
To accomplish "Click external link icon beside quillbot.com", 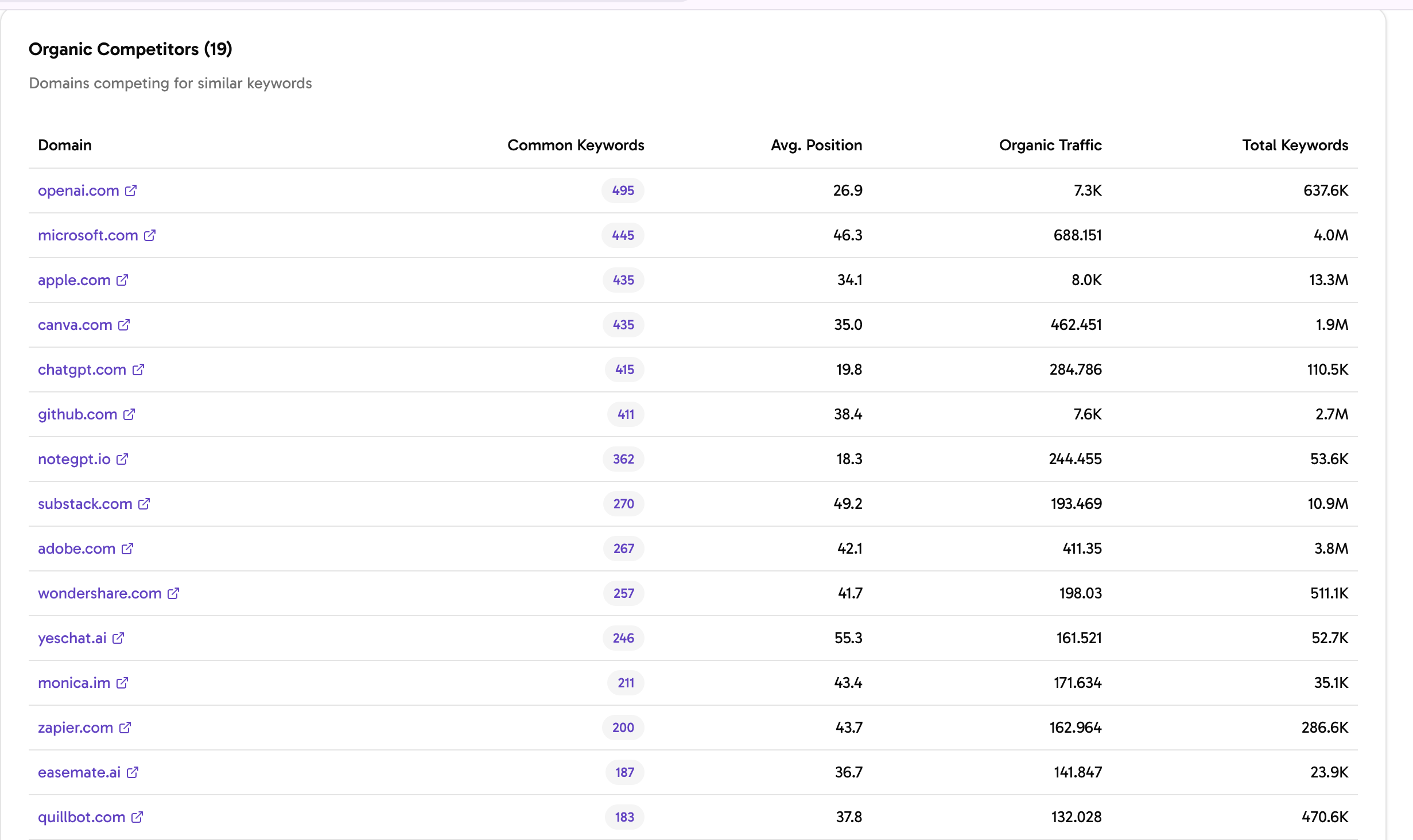I will pos(137,817).
